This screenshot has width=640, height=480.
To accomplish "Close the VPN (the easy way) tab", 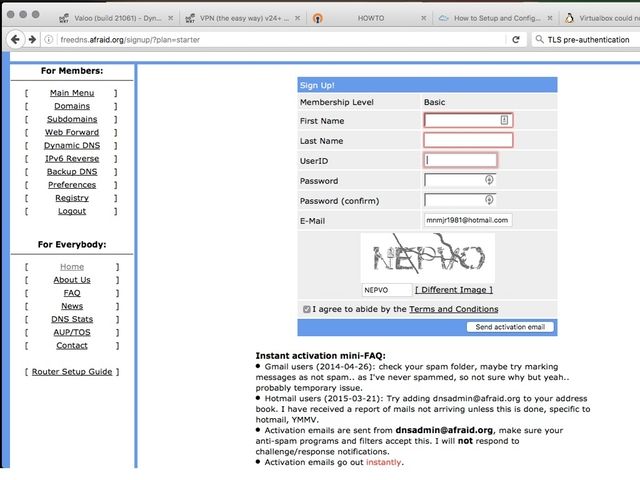I will tap(298, 18).
